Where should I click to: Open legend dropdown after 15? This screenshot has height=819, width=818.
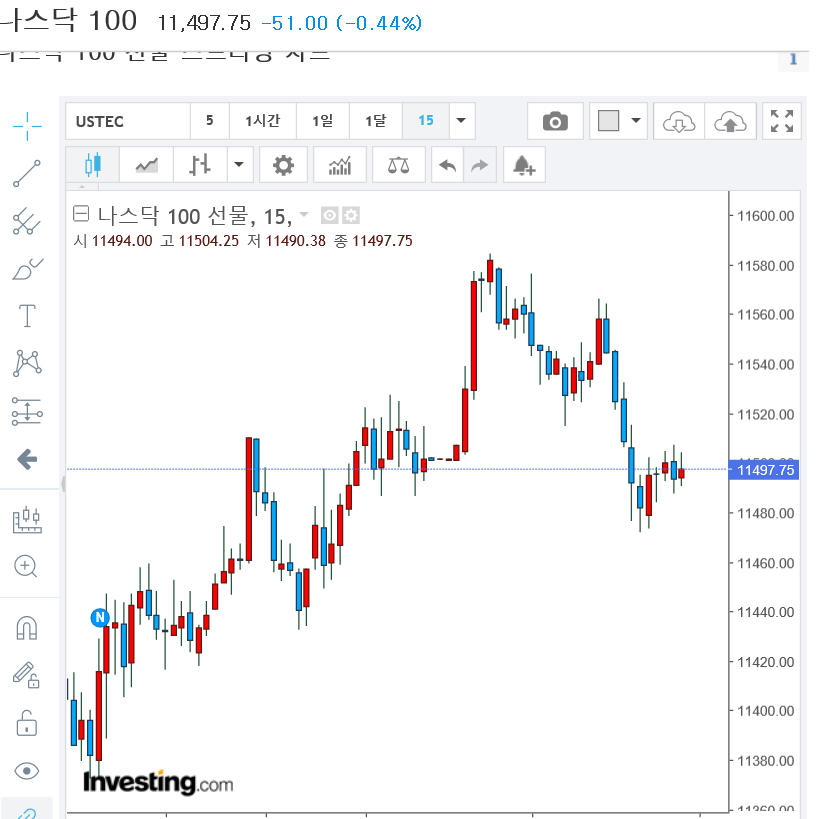click(303, 214)
